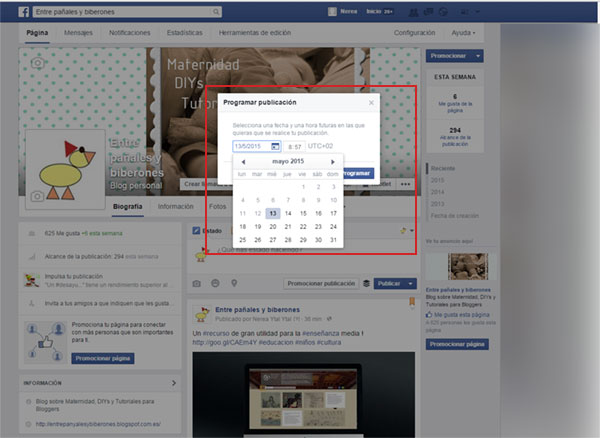Image resolution: width=600 pixels, height=438 pixels.
Task: Click the Reciente timeline entry
Action: click(443, 168)
